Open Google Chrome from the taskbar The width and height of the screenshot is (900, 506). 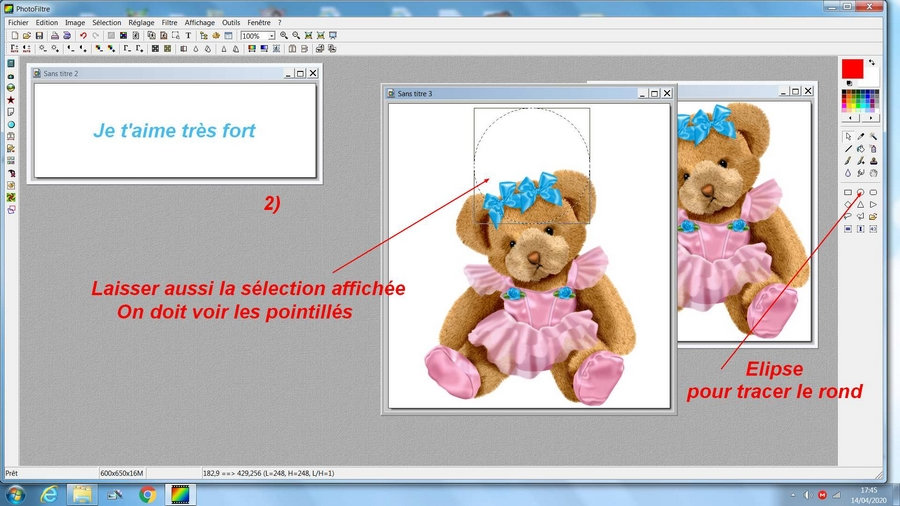[x=148, y=494]
